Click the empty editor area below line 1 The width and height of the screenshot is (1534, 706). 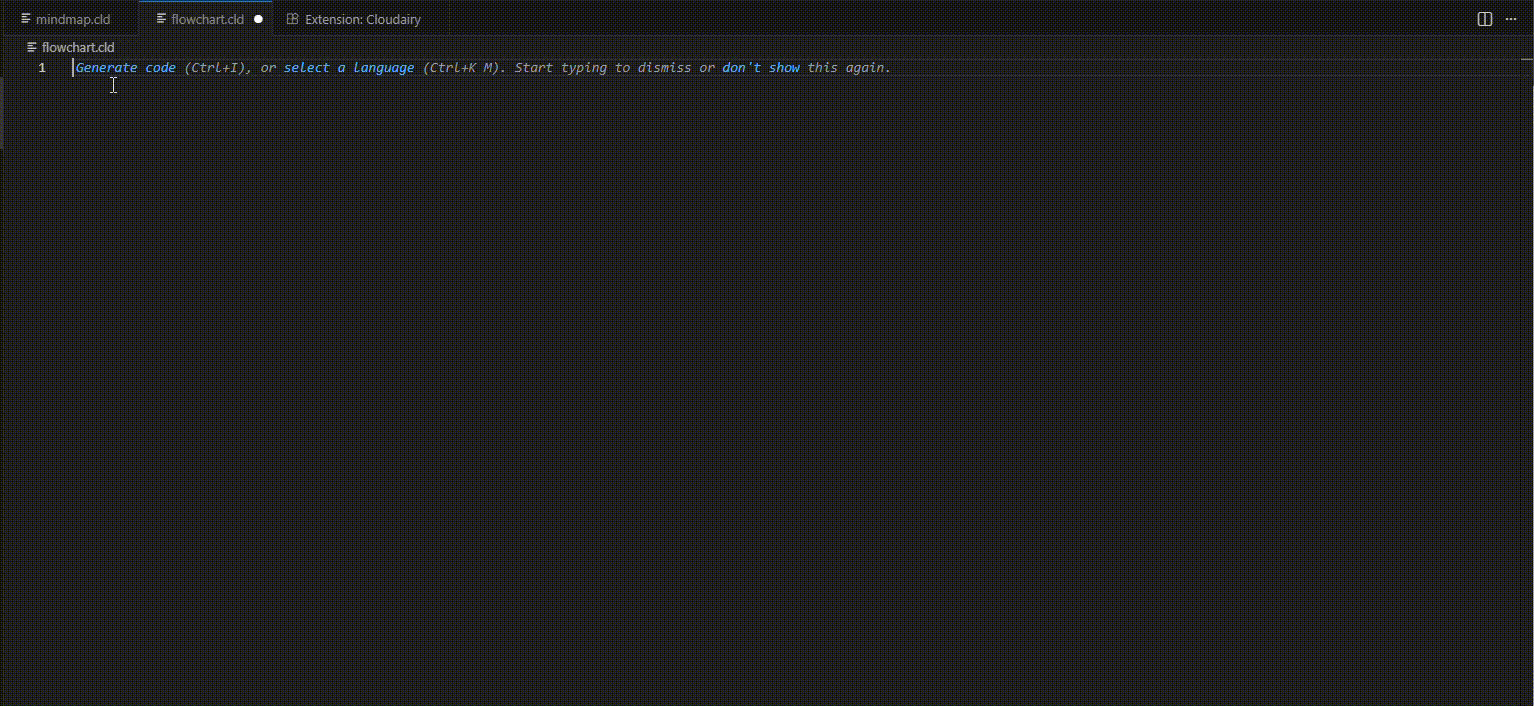(700, 350)
